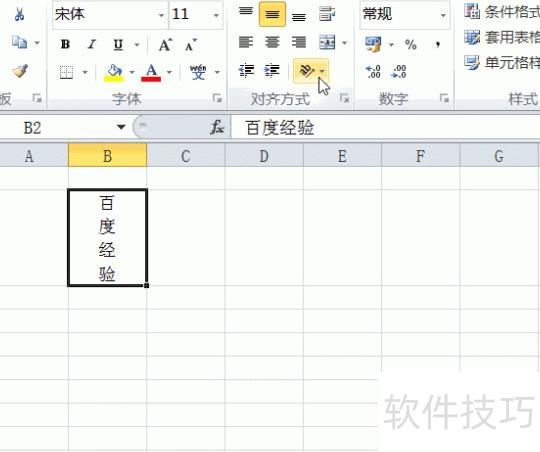Expand the accounting format dropdown arrow
Screen dimensions: 540x452
point(391,44)
